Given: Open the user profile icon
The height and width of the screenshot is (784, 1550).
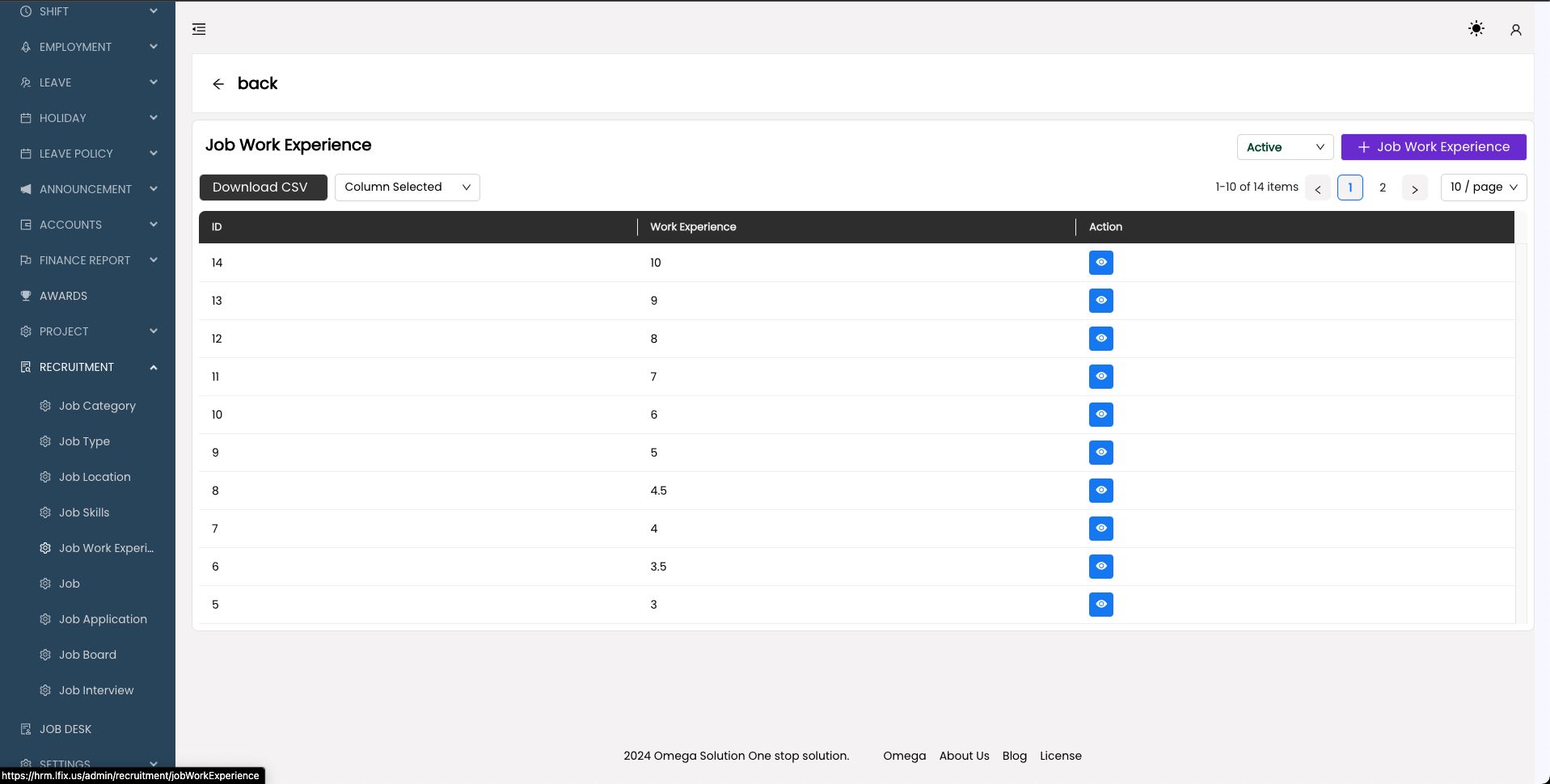Looking at the screenshot, I should click(x=1515, y=30).
